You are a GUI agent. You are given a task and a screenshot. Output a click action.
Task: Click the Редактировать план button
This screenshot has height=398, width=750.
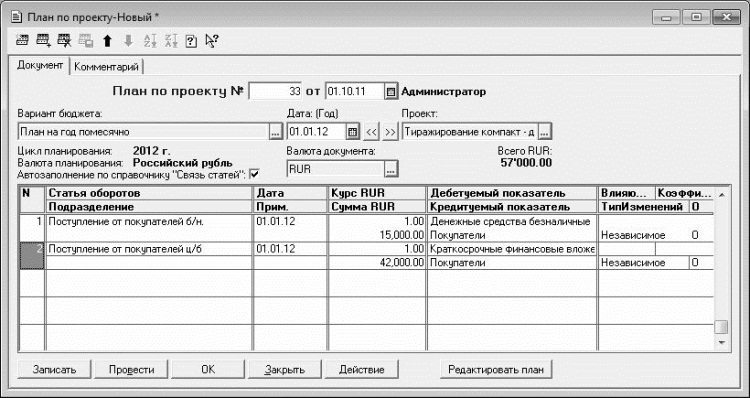click(x=496, y=370)
